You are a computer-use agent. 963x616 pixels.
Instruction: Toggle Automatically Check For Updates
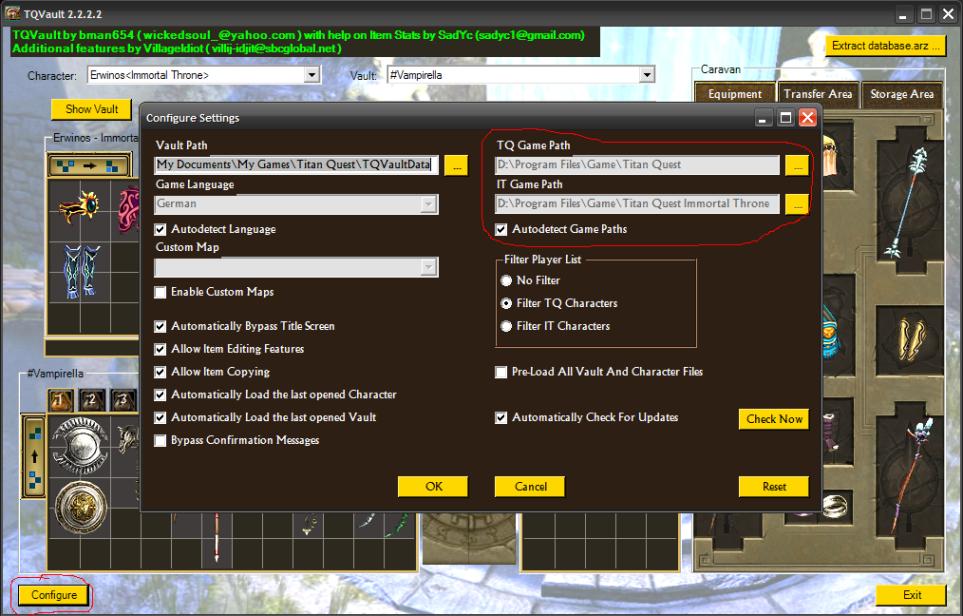click(x=501, y=418)
